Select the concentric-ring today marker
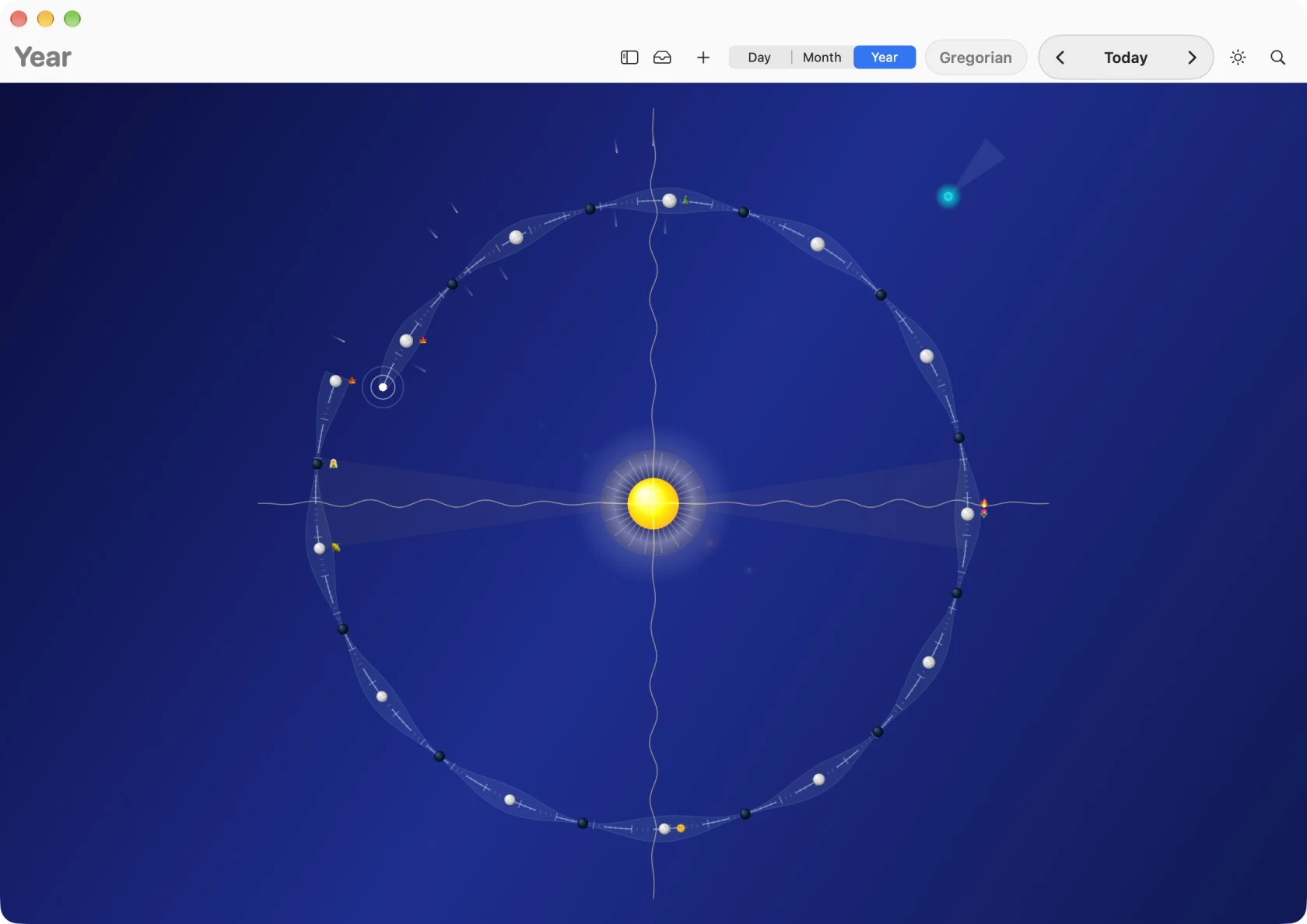Image resolution: width=1307 pixels, height=924 pixels. click(383, 387)
